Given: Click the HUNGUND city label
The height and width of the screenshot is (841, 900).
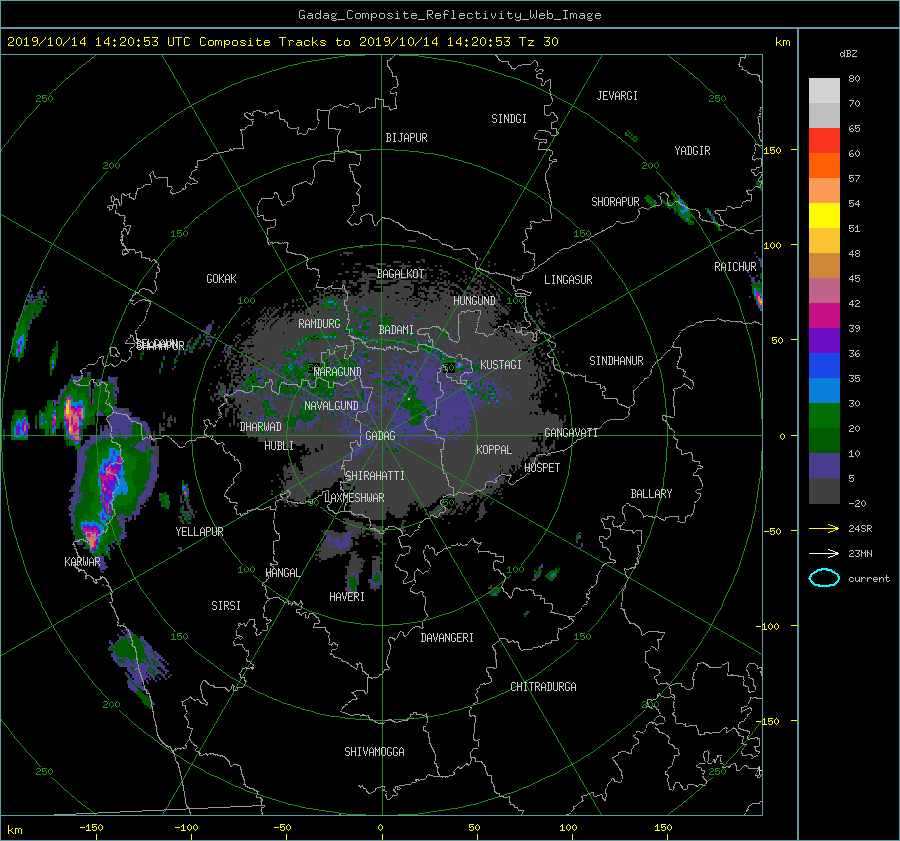Looking at the screenshot, I should point(474,301).
